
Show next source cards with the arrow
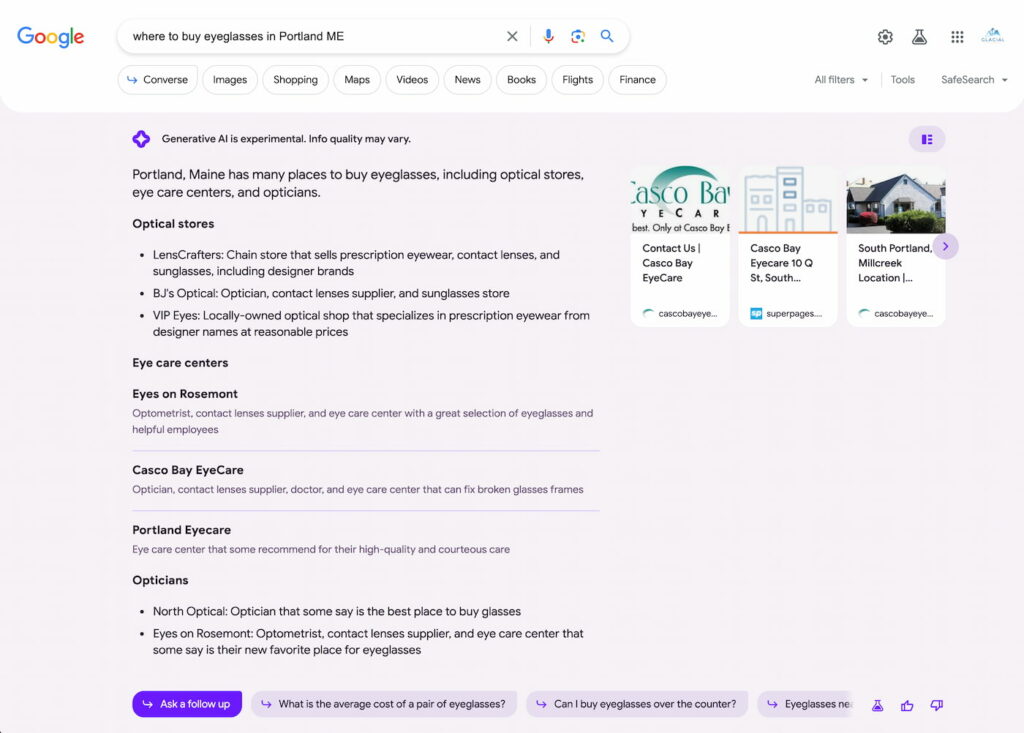[946, 246]
